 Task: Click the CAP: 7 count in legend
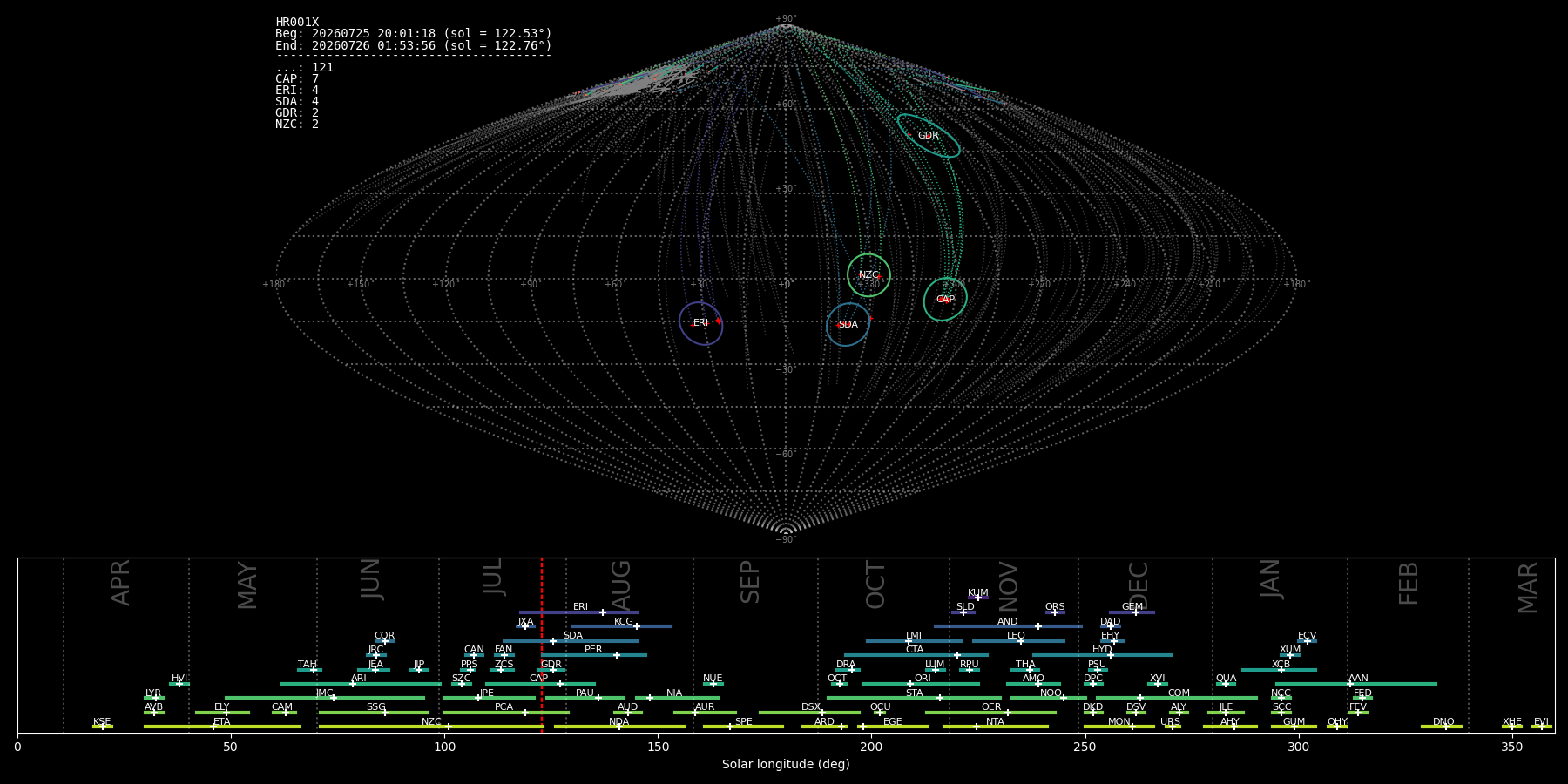[297, 79]
